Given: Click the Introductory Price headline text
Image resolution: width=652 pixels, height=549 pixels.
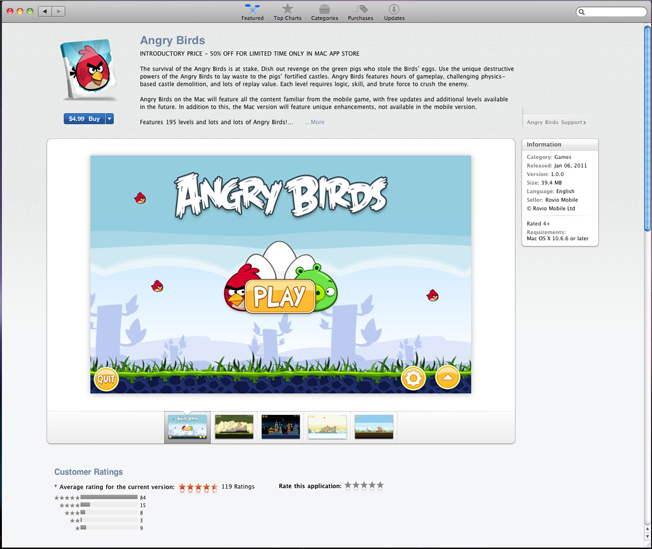Looking at the screenshot, I should click(249, 54).
